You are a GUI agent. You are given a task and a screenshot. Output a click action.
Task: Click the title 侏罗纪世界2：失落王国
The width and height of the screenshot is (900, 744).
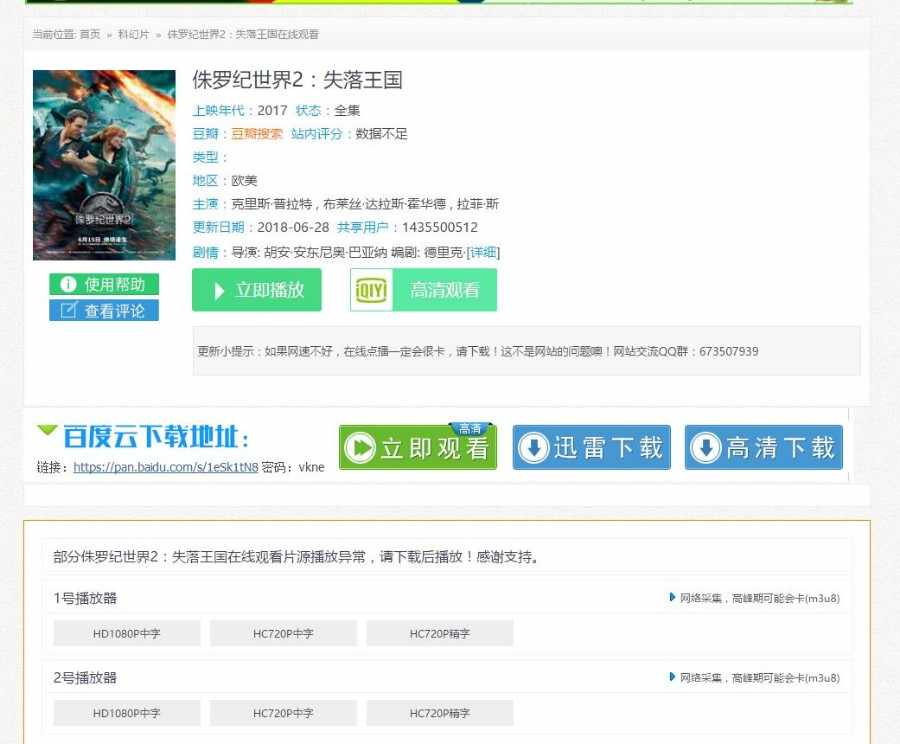click(x=297, y=80)
